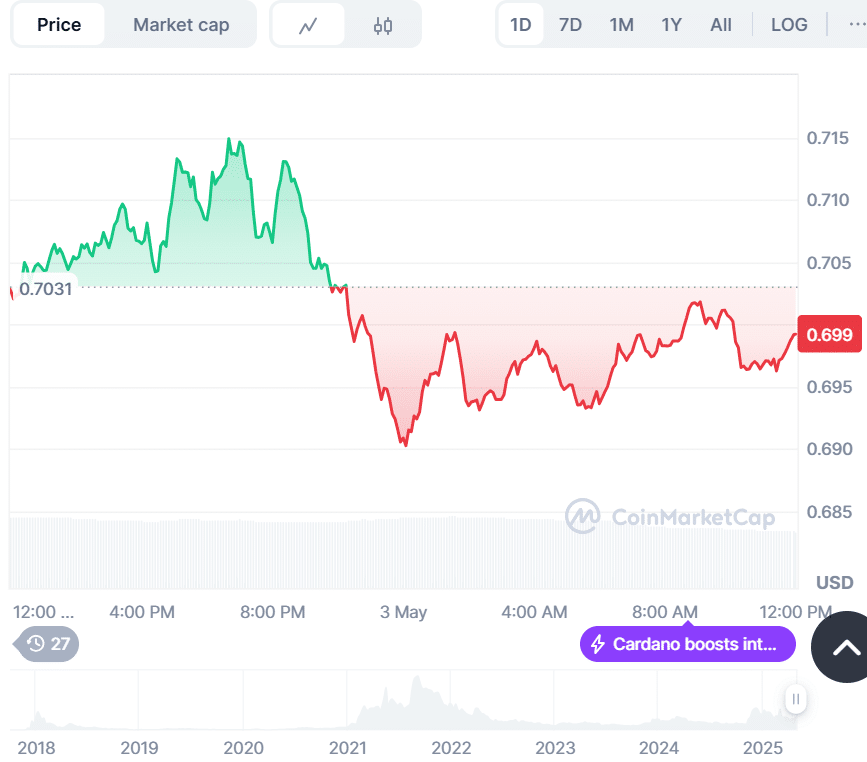
Task: Click the 0.695 price axis label
Action: 829,387
